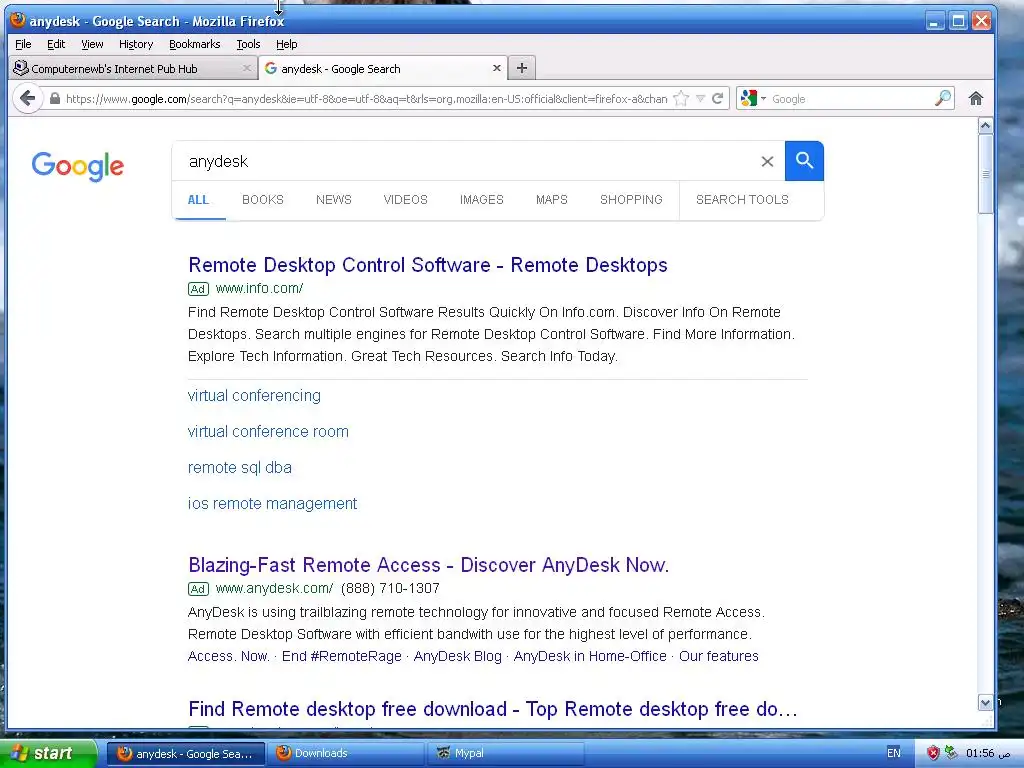This screenshot has width=1024, height=768.
Task: Open the Bookmarks menu
Action: [195, 44]
